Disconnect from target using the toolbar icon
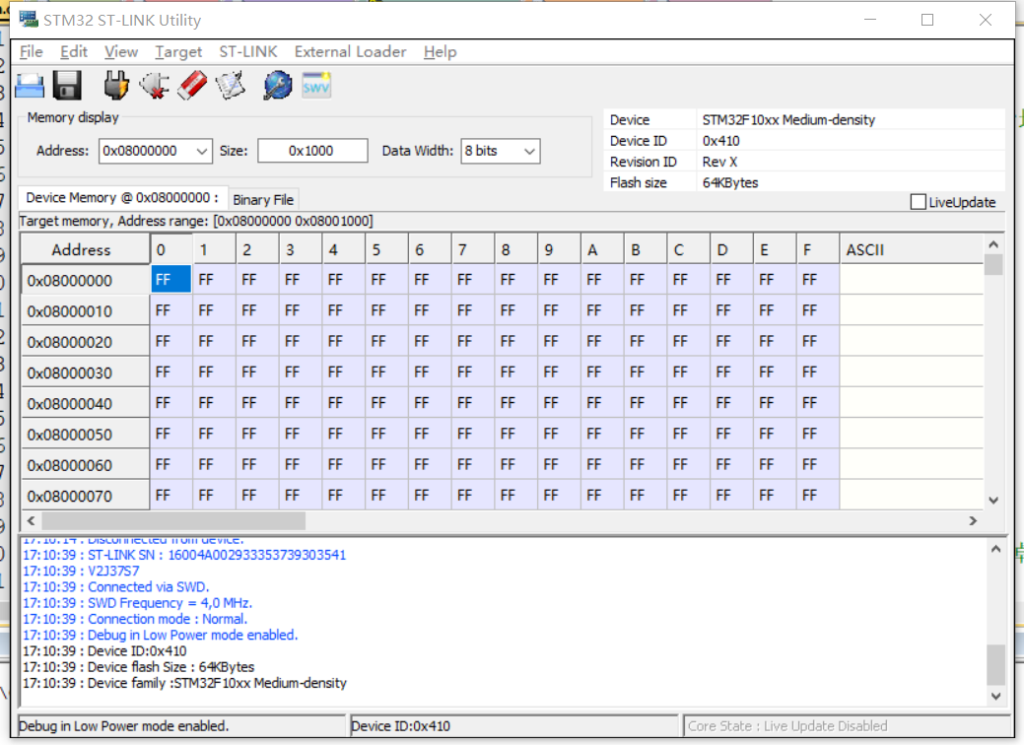1024x745 pixels. (154, 86)
